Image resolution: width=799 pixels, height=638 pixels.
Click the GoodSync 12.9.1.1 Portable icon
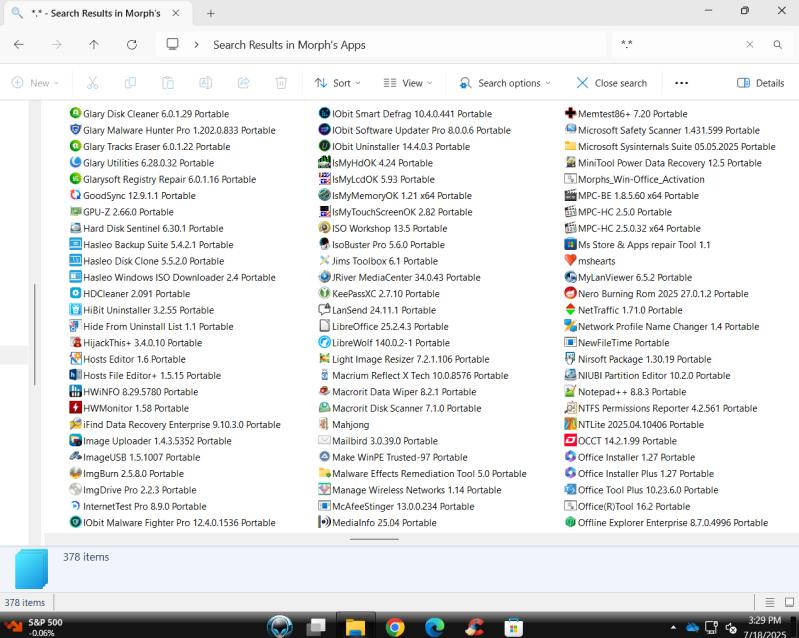(x=75, y=195)
